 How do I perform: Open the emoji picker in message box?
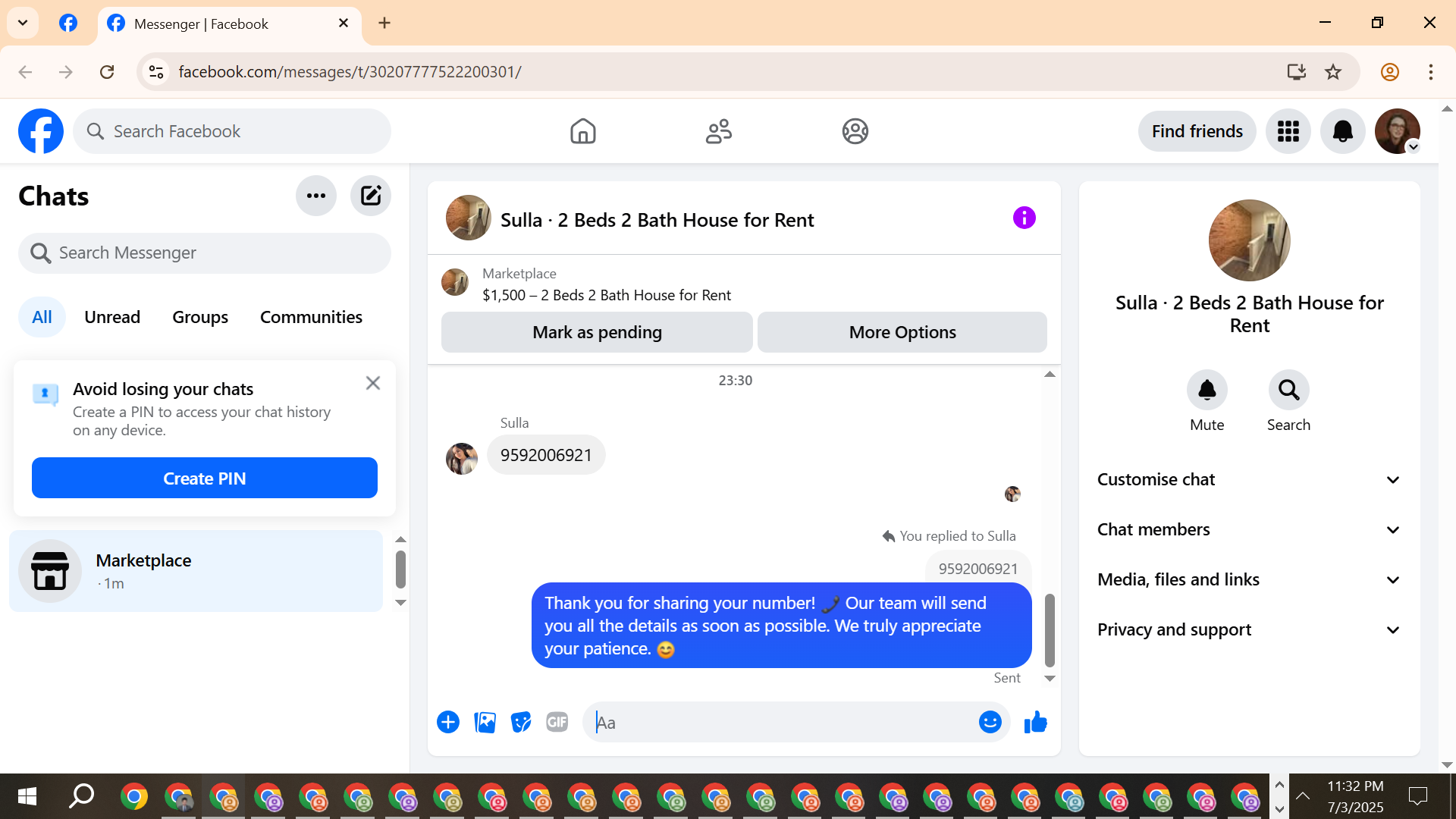(990, 722)
